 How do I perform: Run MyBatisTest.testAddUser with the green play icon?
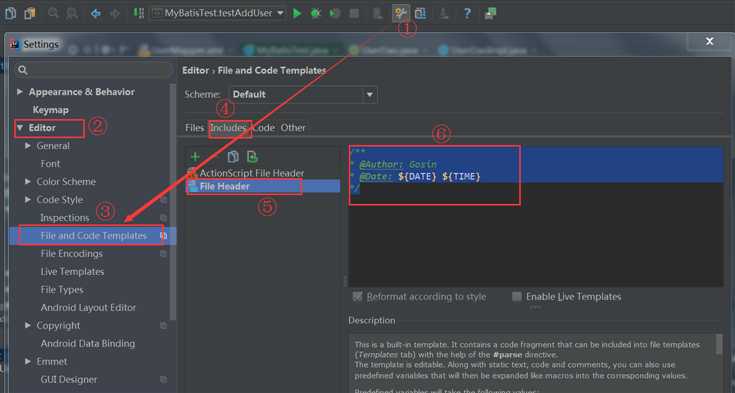coord(297,13)
